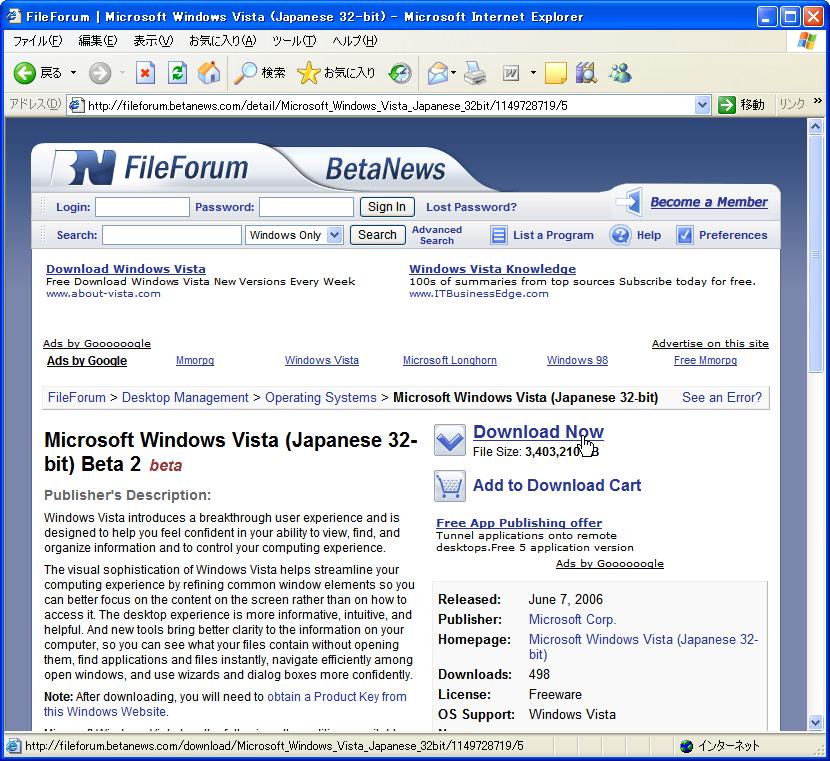Stop page loading with red X icon
This screenshot has height=761, width=830.
coord(145,73)
